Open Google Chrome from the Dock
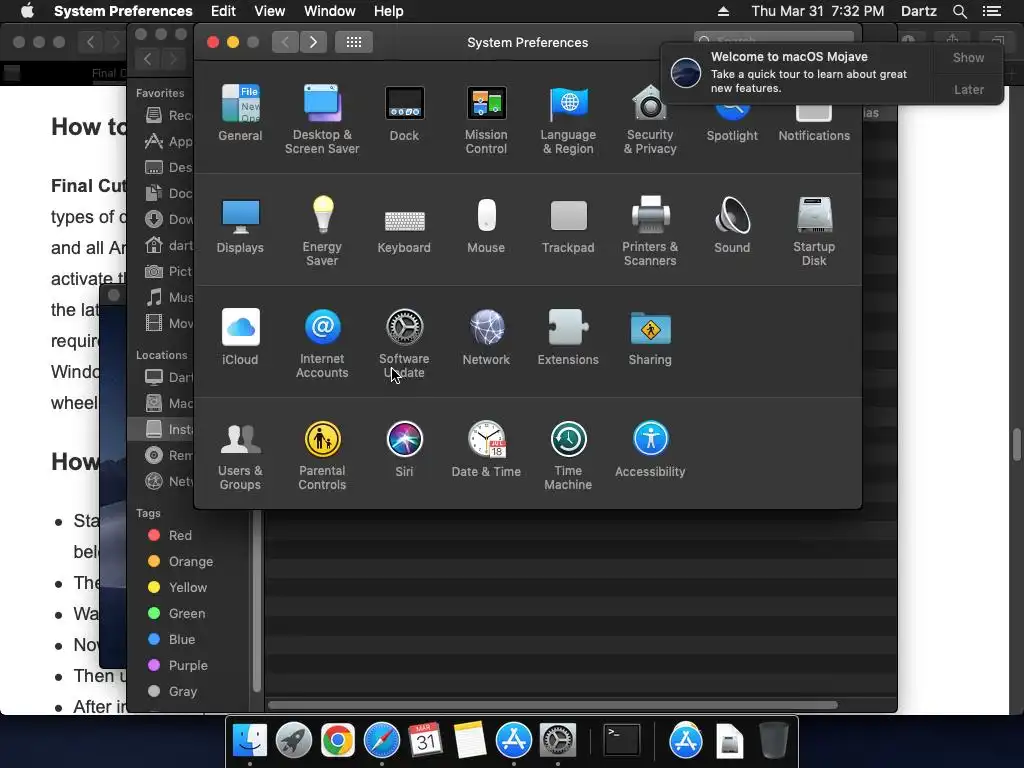1024x768 pixels. coord(338,741)
